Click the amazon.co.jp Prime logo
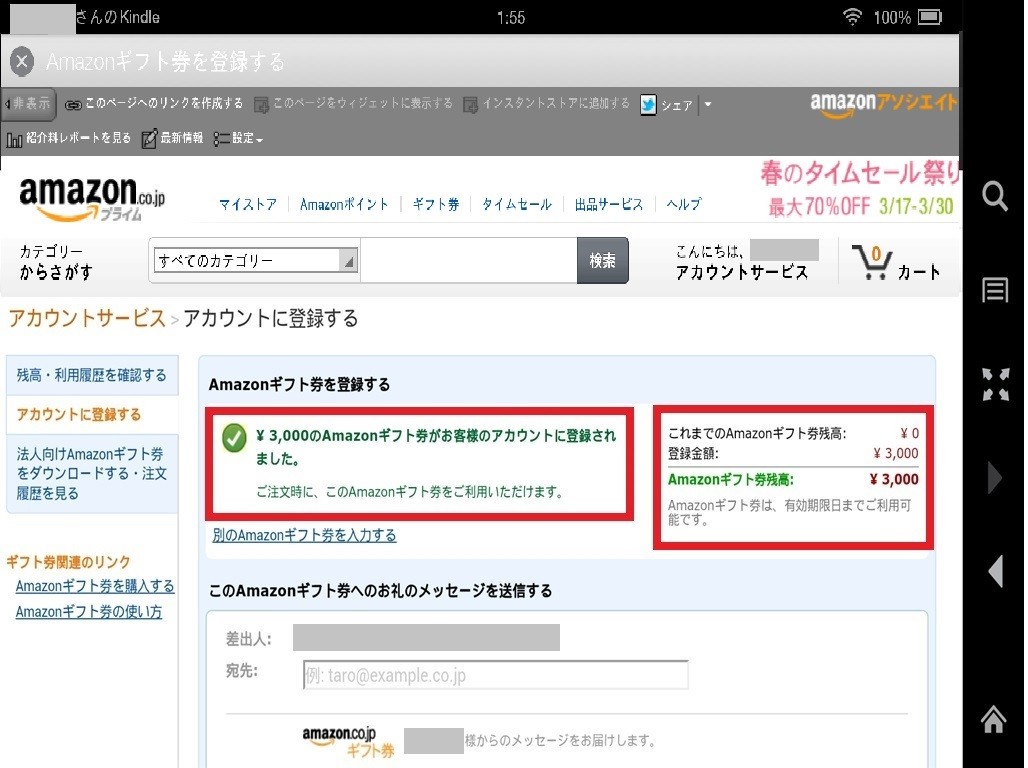Viewport: 1028px width, 768px height. (x=92, y=199)
